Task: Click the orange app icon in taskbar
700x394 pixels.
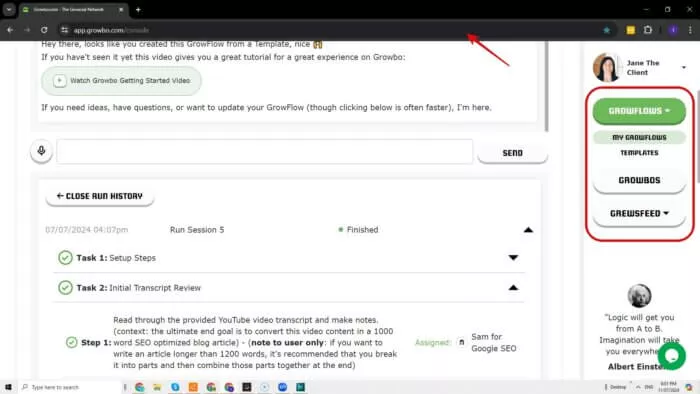Action: (193, 387)
